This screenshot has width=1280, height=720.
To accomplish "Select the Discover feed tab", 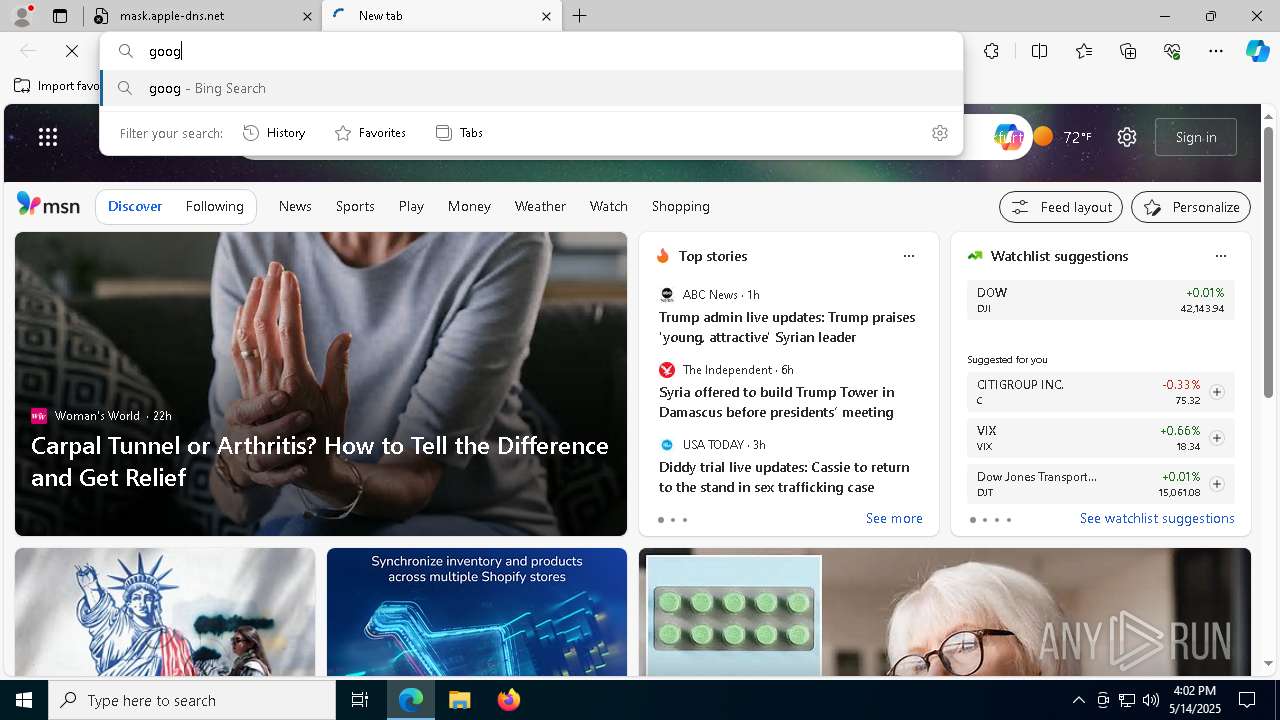I will 135,206.
